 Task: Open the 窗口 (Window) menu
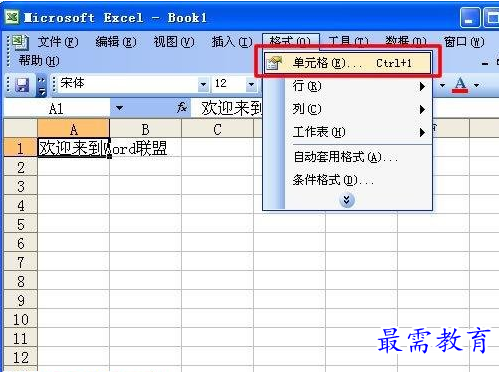pyautogui.click(x=464, y=42)
